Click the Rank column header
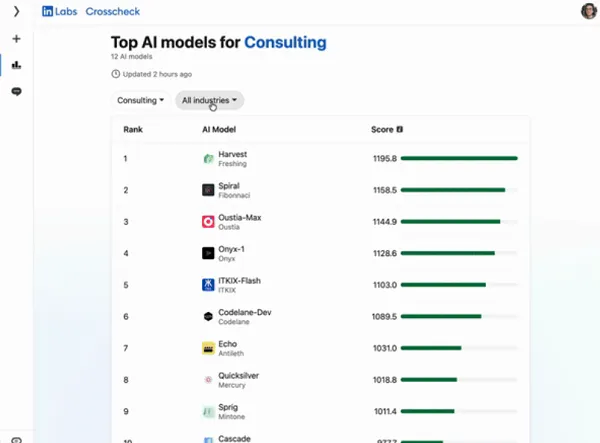The width and height of the screenshot is (600, 443). click(x=133, y=129)
